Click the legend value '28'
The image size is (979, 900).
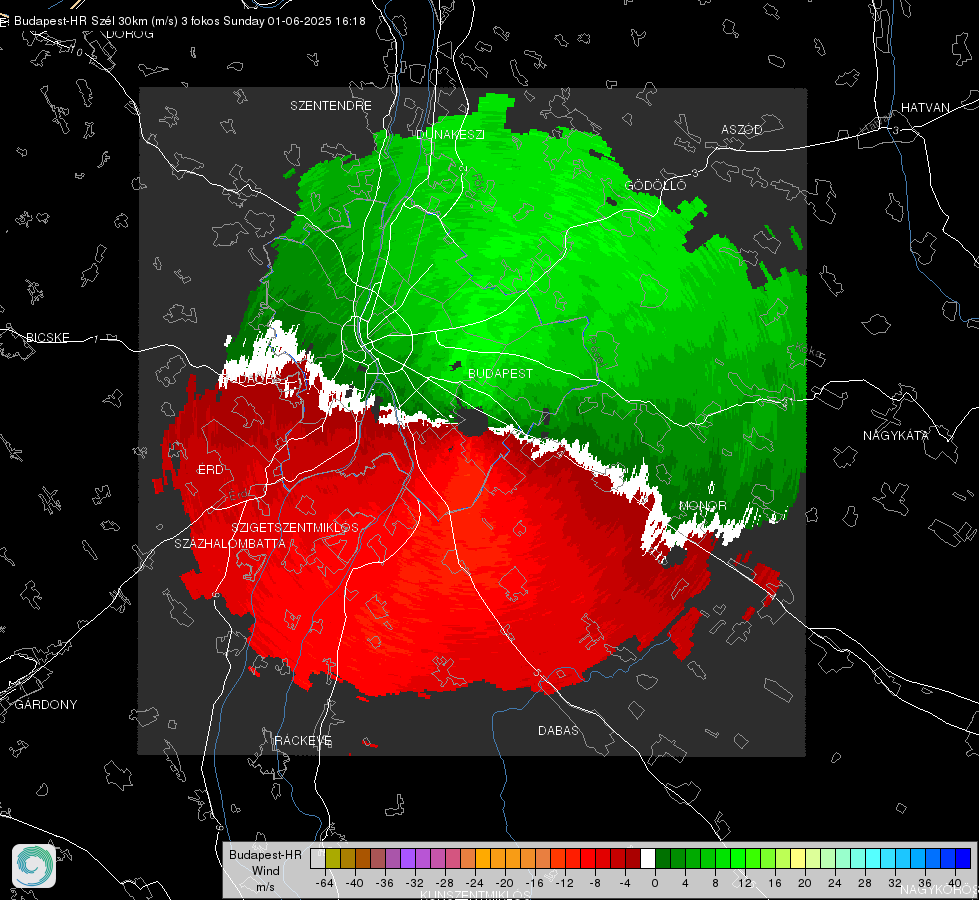(865, 883)
